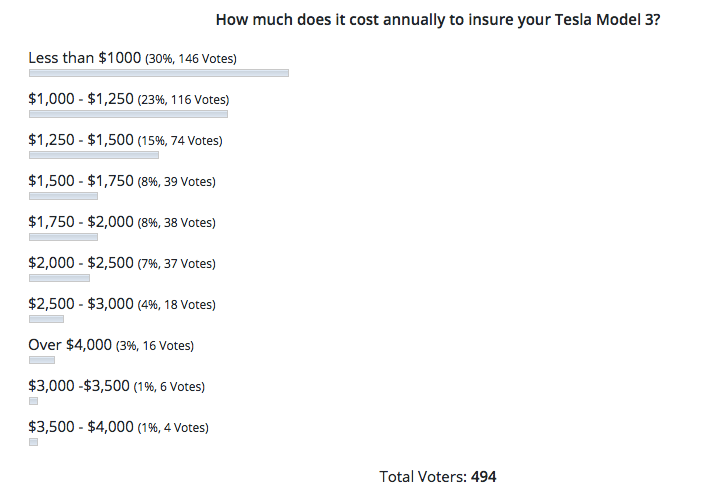Click the poll question title text
This screenshot has height=490, width=720.
(437, 20)
